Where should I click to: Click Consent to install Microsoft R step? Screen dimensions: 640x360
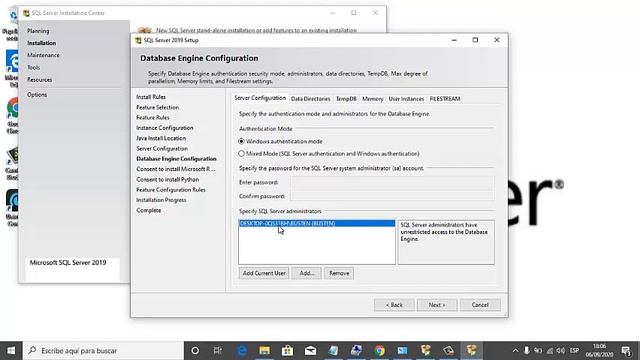coord(176,169)
